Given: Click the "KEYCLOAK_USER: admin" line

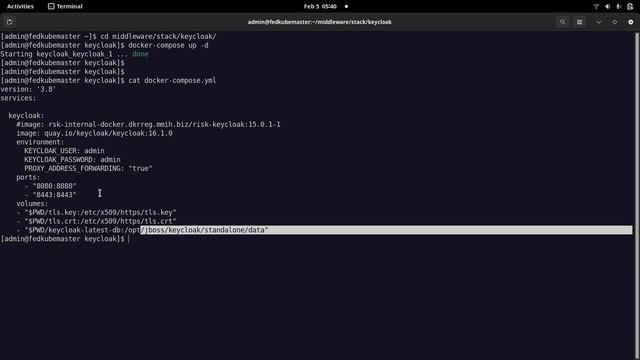Looking at the screenshot, I should [64, 151].
